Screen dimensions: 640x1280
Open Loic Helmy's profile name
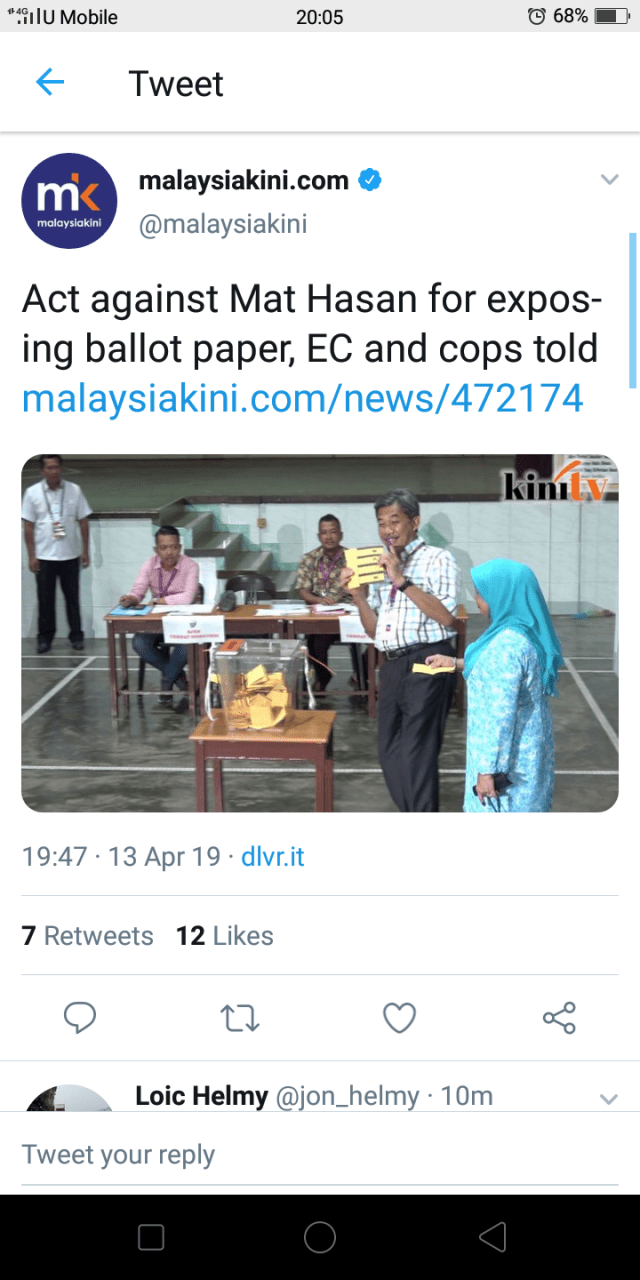coord(201,1096)
